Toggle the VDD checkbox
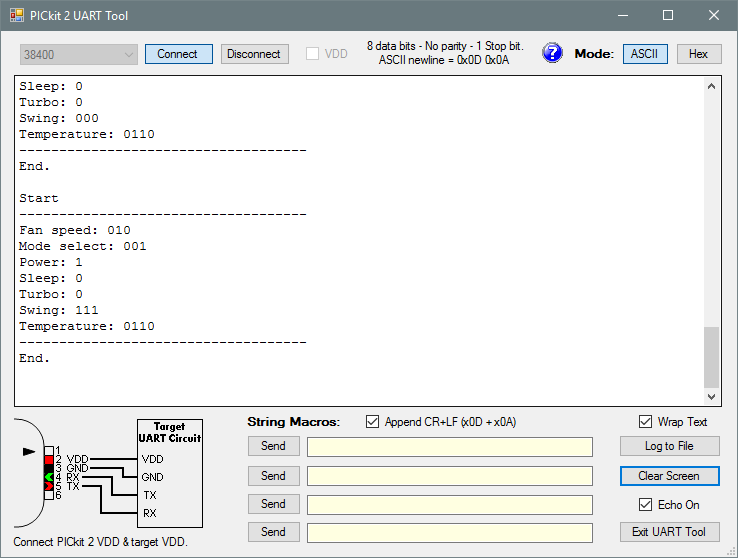The width and height of the screenshot is (738, 558). [312, 54]
